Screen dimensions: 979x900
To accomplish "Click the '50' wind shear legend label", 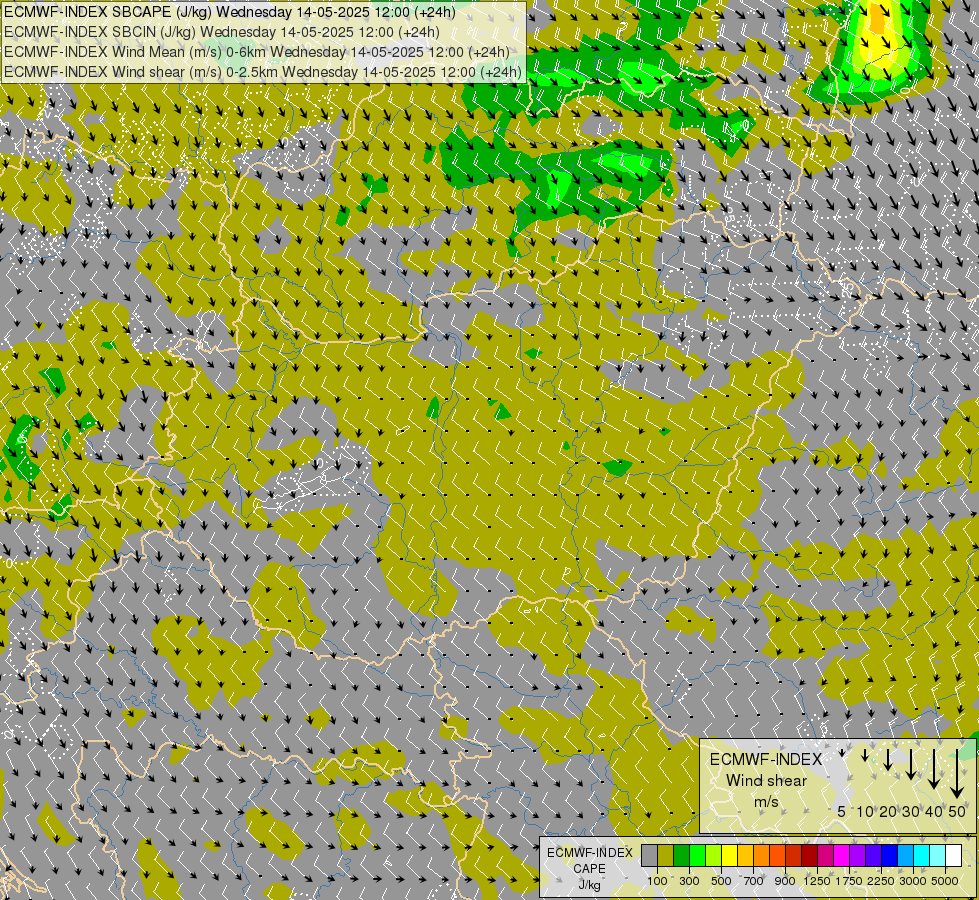I will [957, 811].
